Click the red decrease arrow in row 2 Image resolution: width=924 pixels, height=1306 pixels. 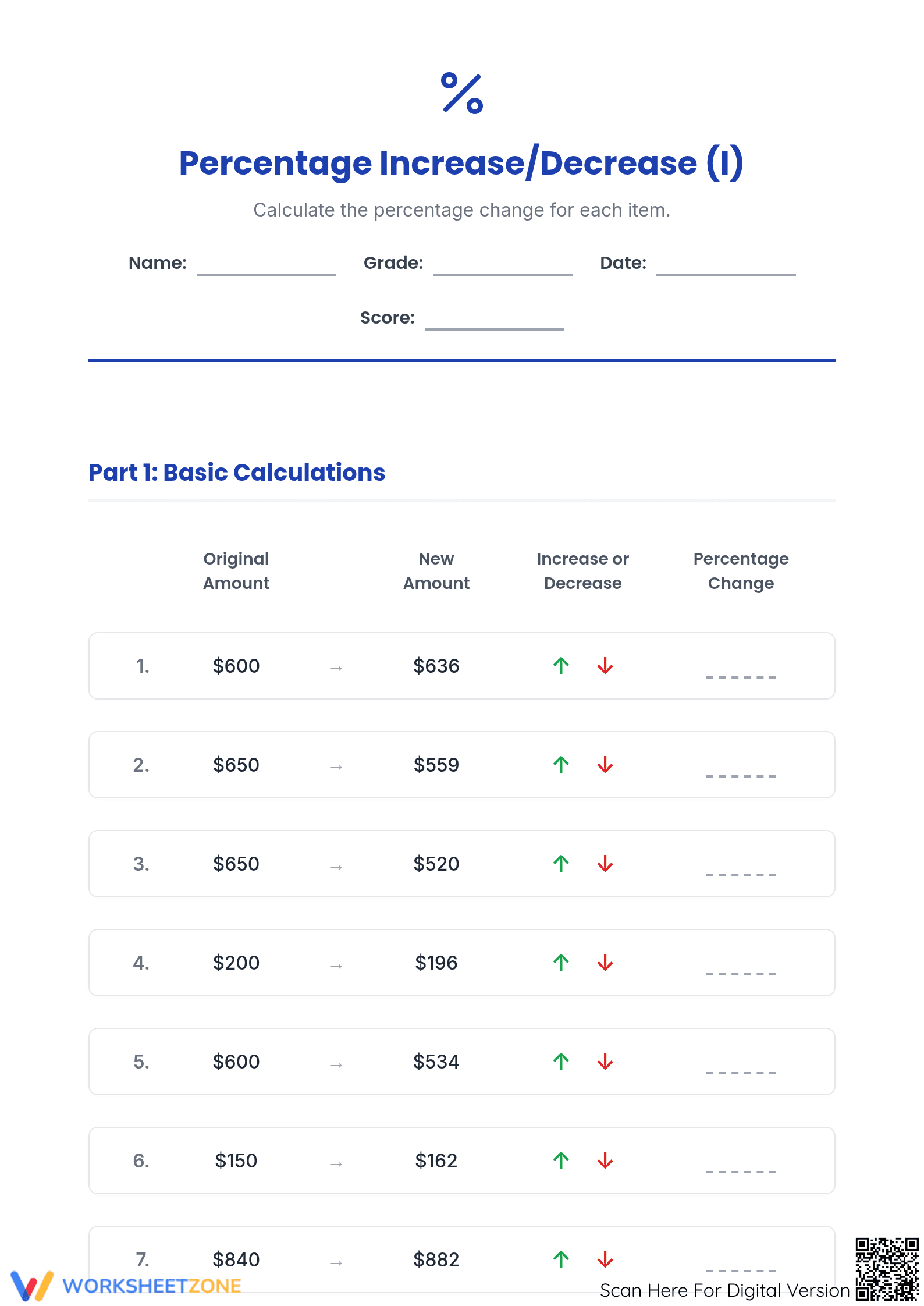[x=605, y=764]
